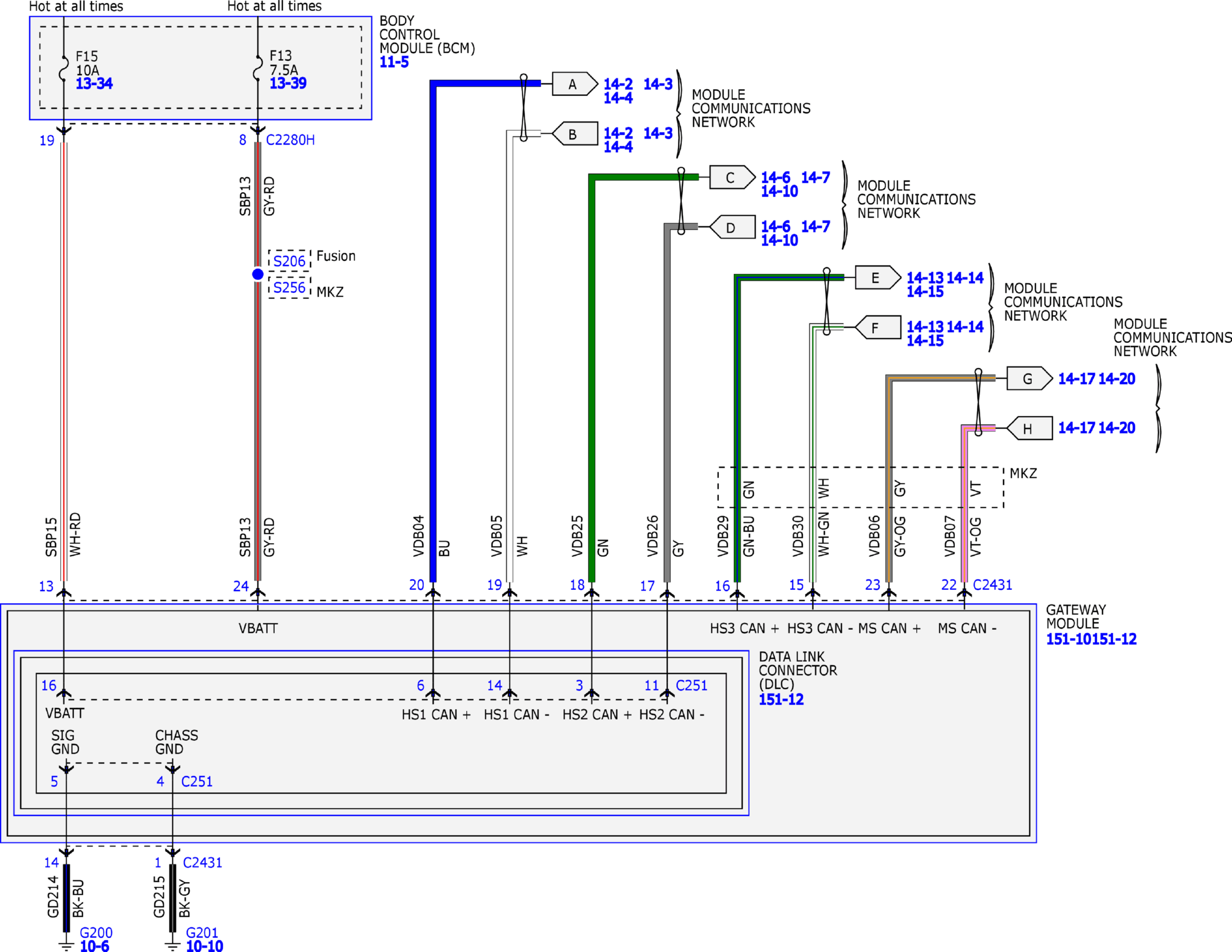
Task: Open page reference 13-39 link
Action: click(x=288, y=83)
